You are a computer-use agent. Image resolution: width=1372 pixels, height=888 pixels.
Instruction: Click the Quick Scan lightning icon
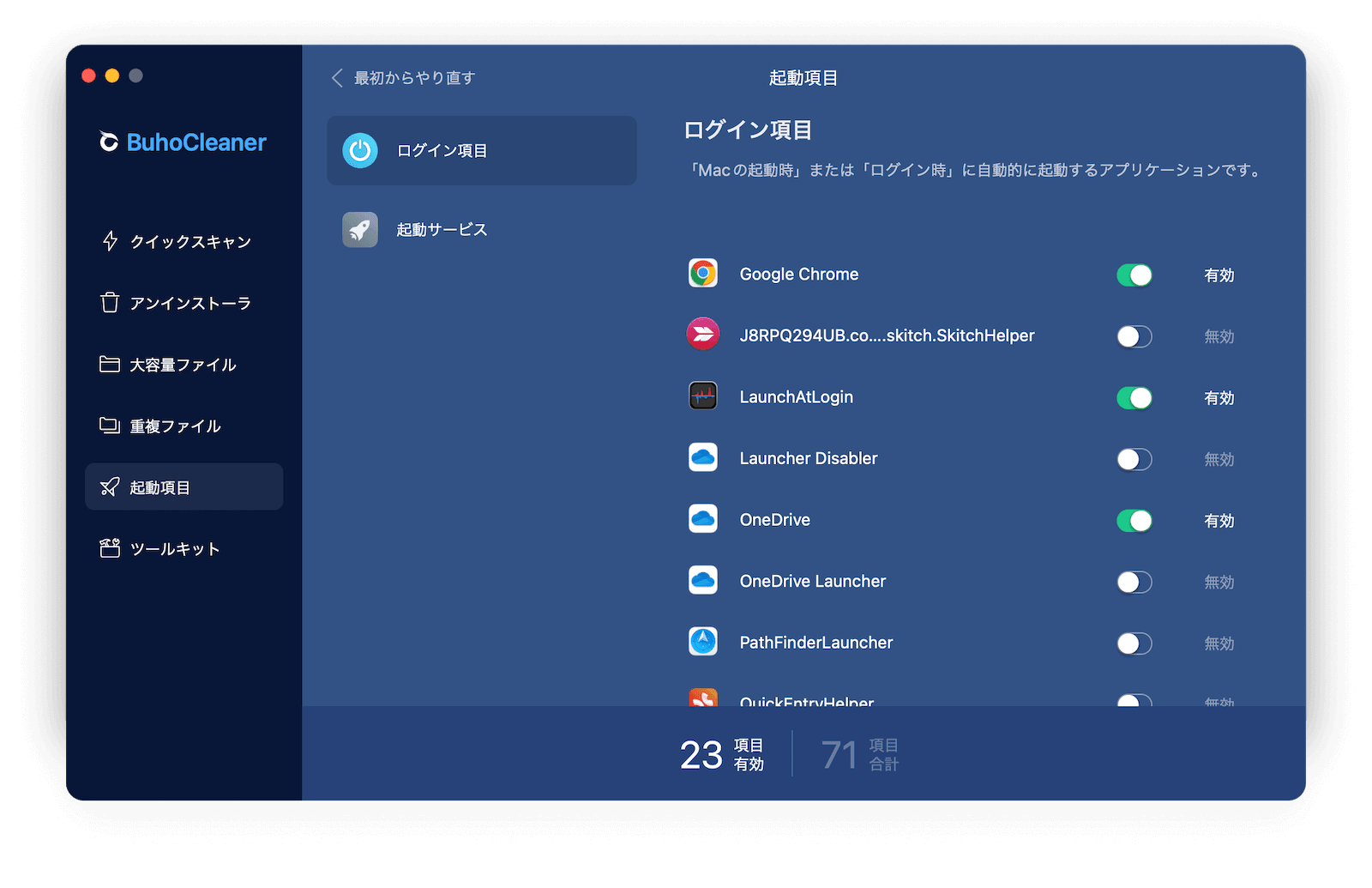pyautogui.click(x=110, y=241)
